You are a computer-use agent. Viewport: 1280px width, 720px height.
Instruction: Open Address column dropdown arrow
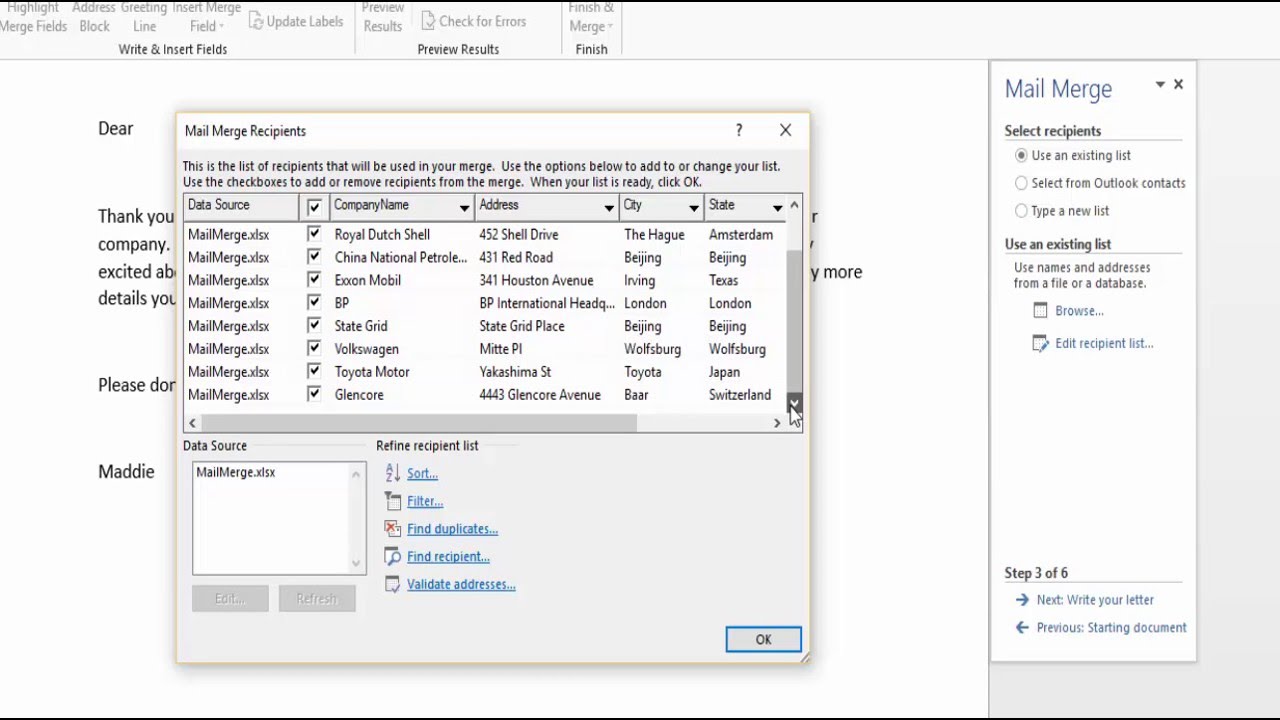(x=608, y=207)
